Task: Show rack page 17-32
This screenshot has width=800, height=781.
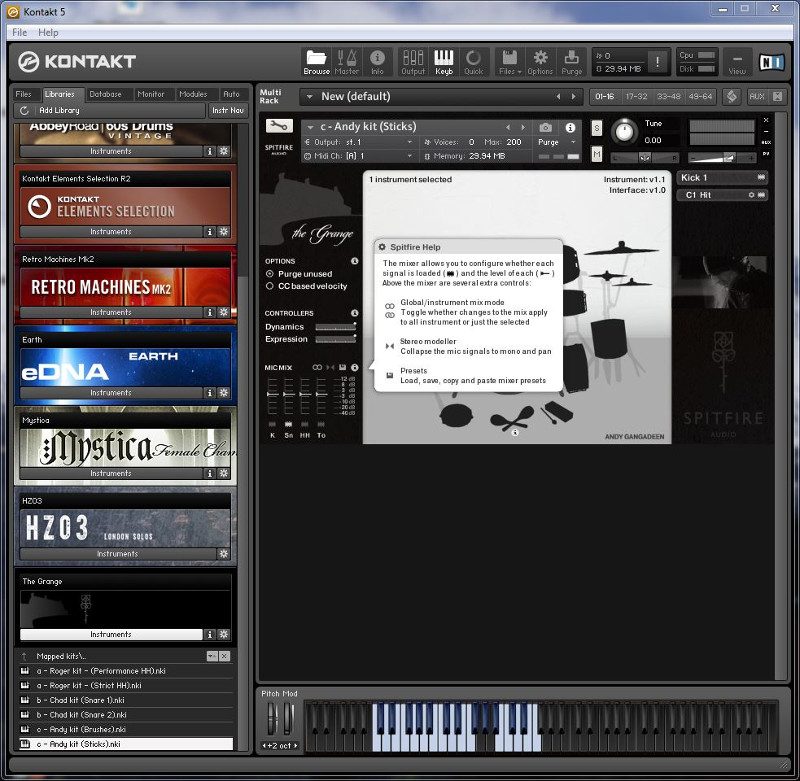Action: [636, 96]
